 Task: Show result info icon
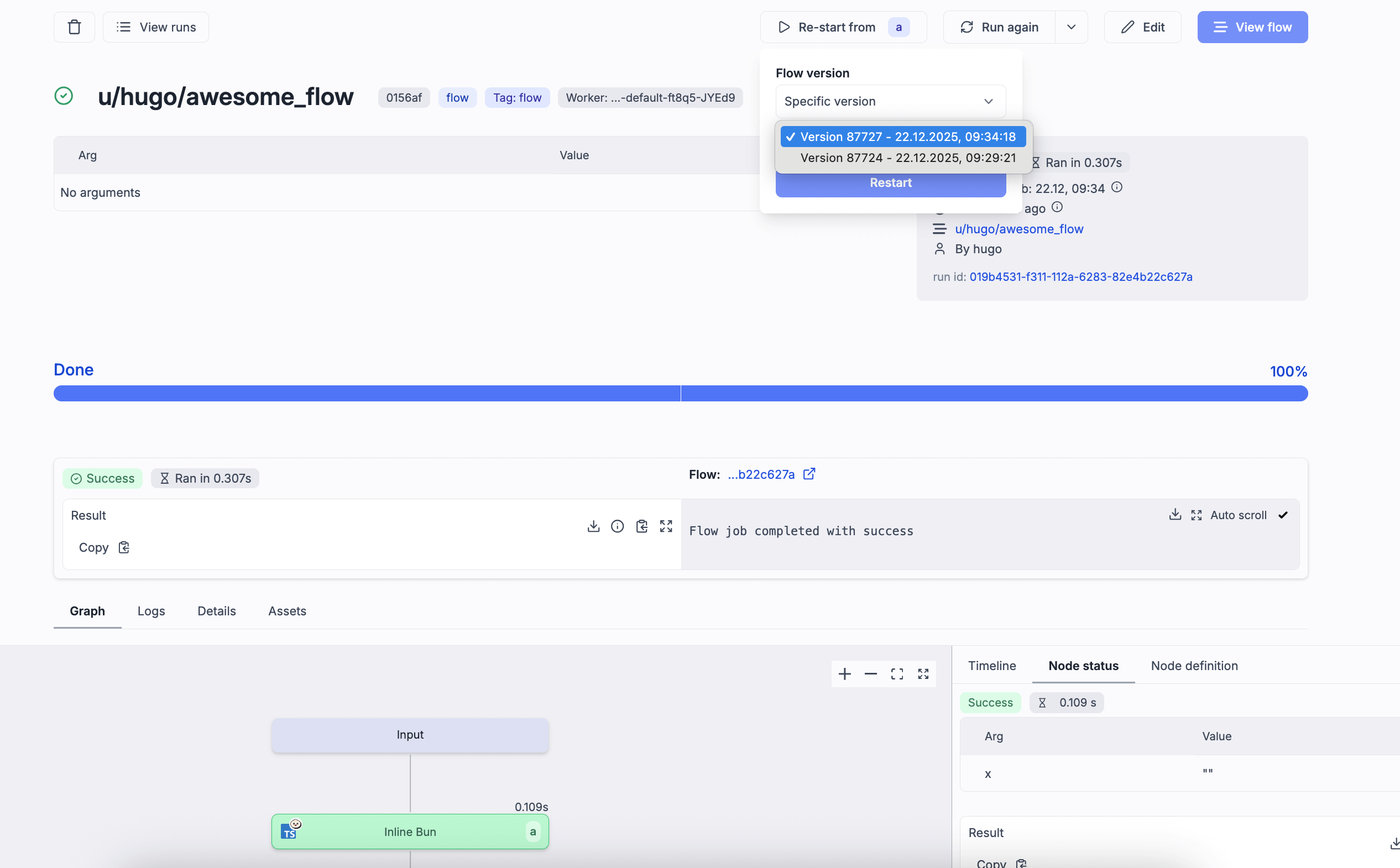tap(617, 526)
